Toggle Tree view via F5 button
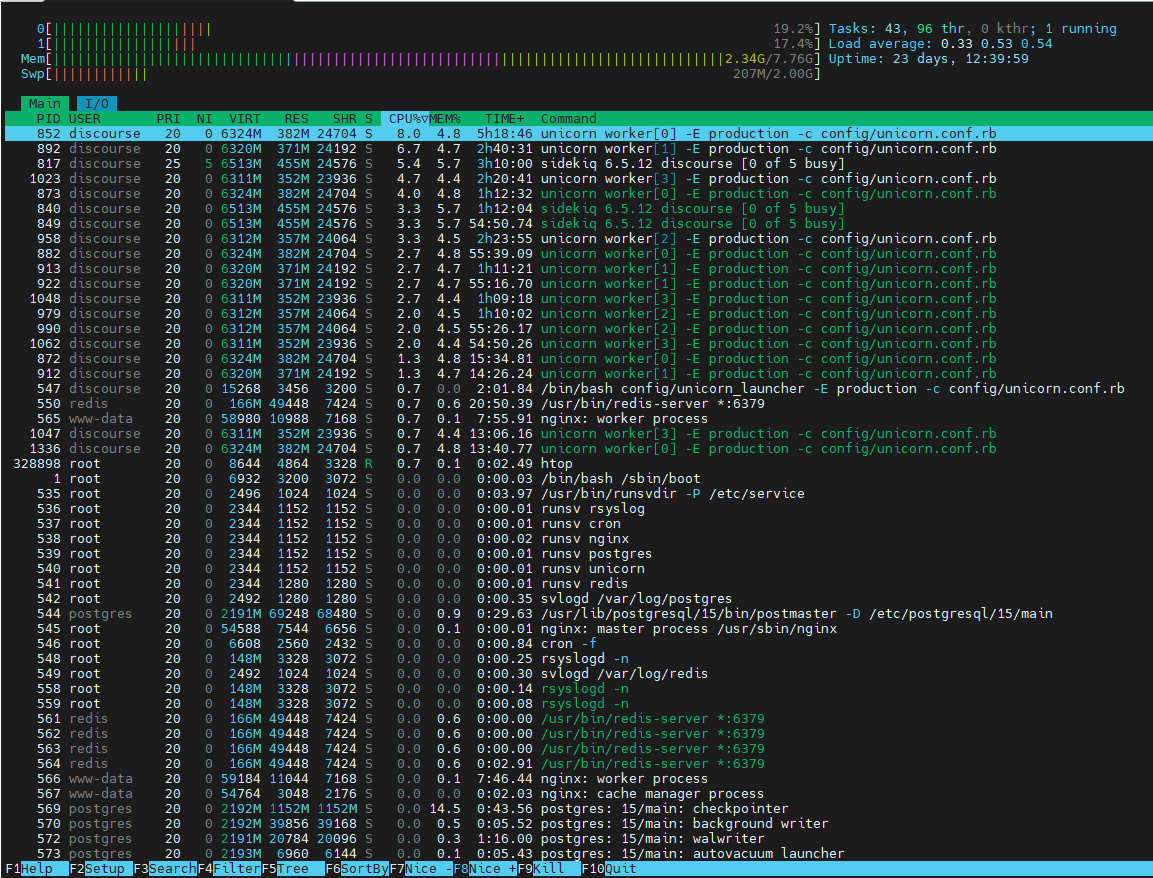This screenshot has height=878, width=1153. [x=293, y=868]
